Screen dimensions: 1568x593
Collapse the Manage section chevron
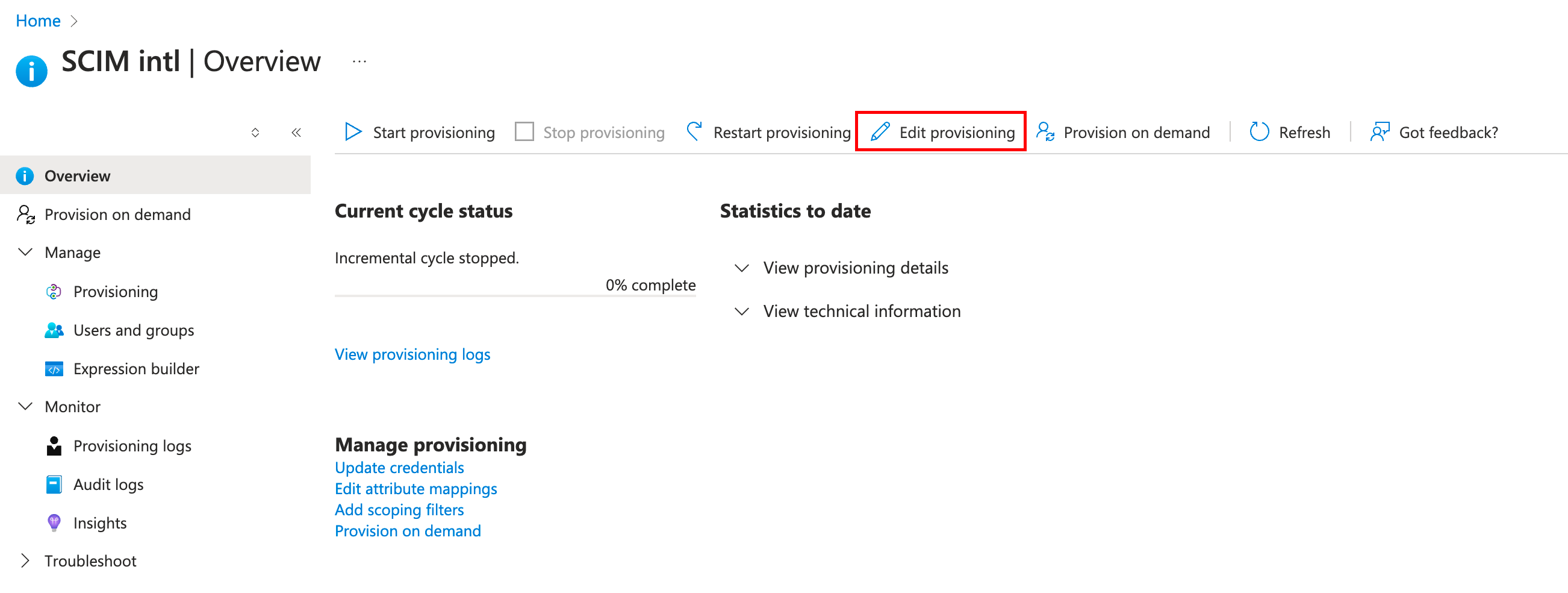click(25, 253)
